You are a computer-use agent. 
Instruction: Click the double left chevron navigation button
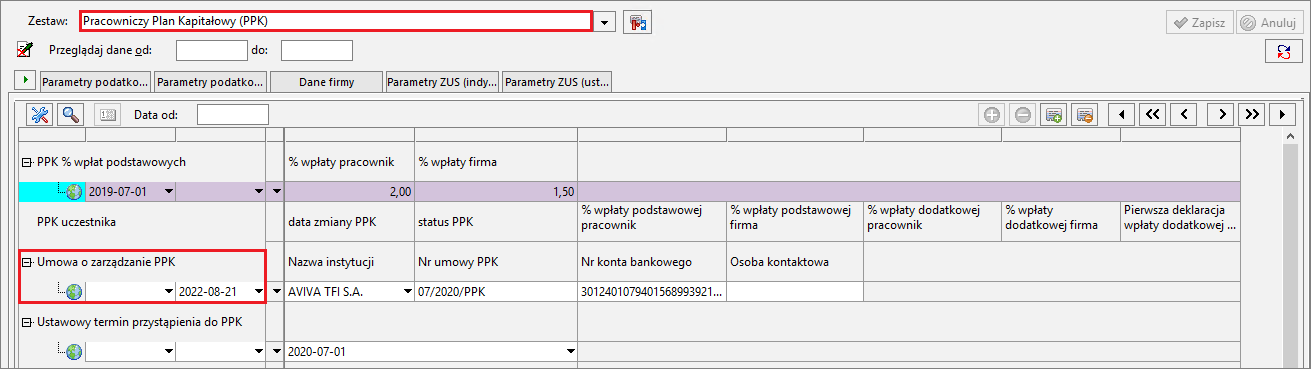(x=1152, y=115)
